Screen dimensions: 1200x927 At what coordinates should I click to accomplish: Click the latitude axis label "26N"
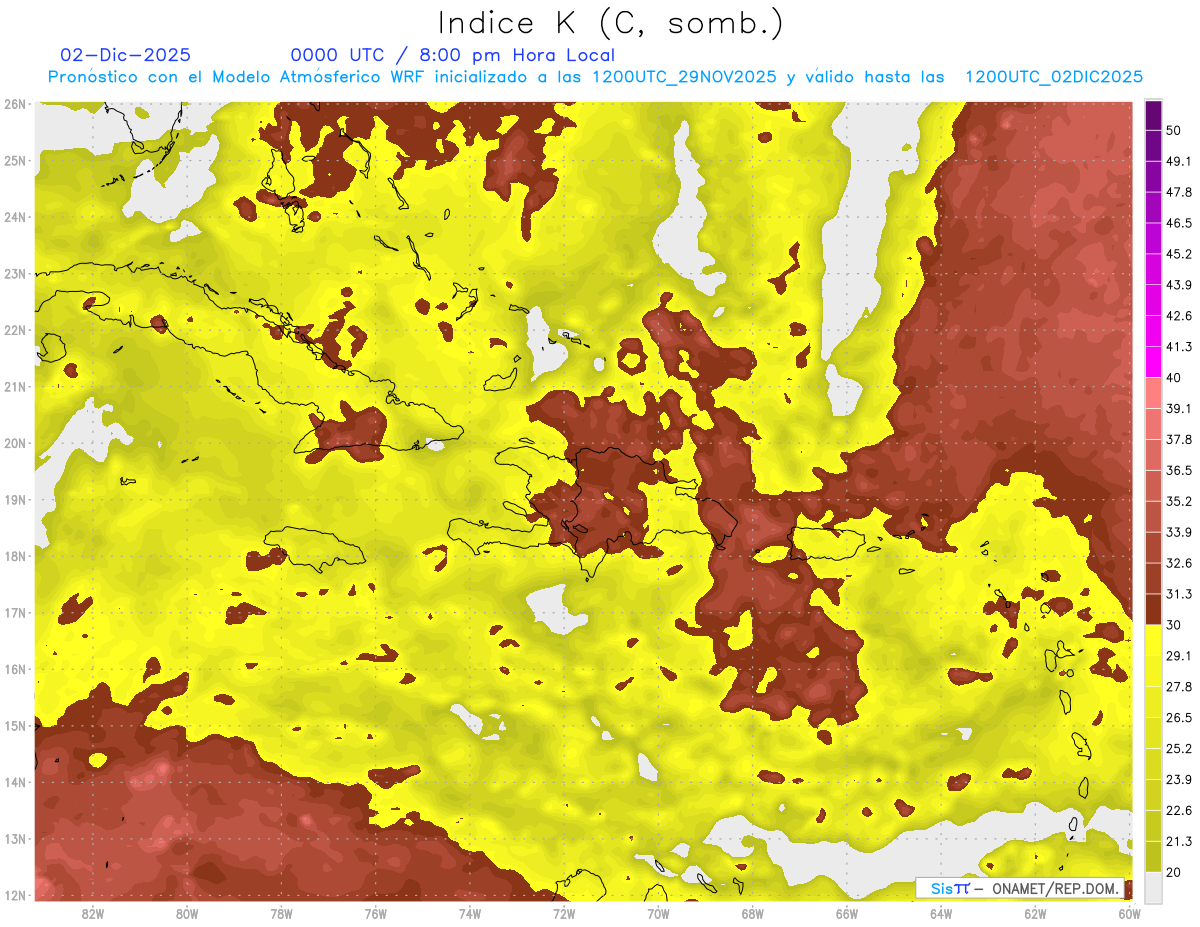pyautogui.click(x=15, y=104)
